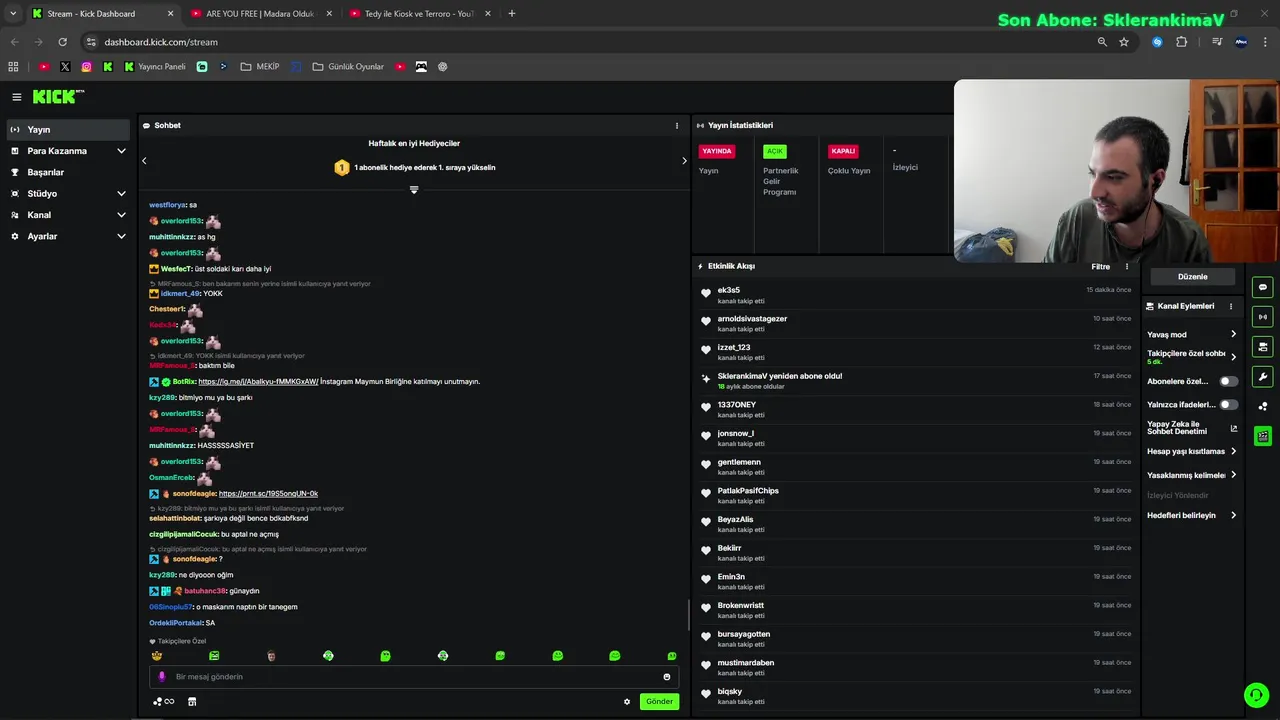
Task: Open the Yapay Zeka ile Sohbet Denetimi external link
Action: 1233,428
